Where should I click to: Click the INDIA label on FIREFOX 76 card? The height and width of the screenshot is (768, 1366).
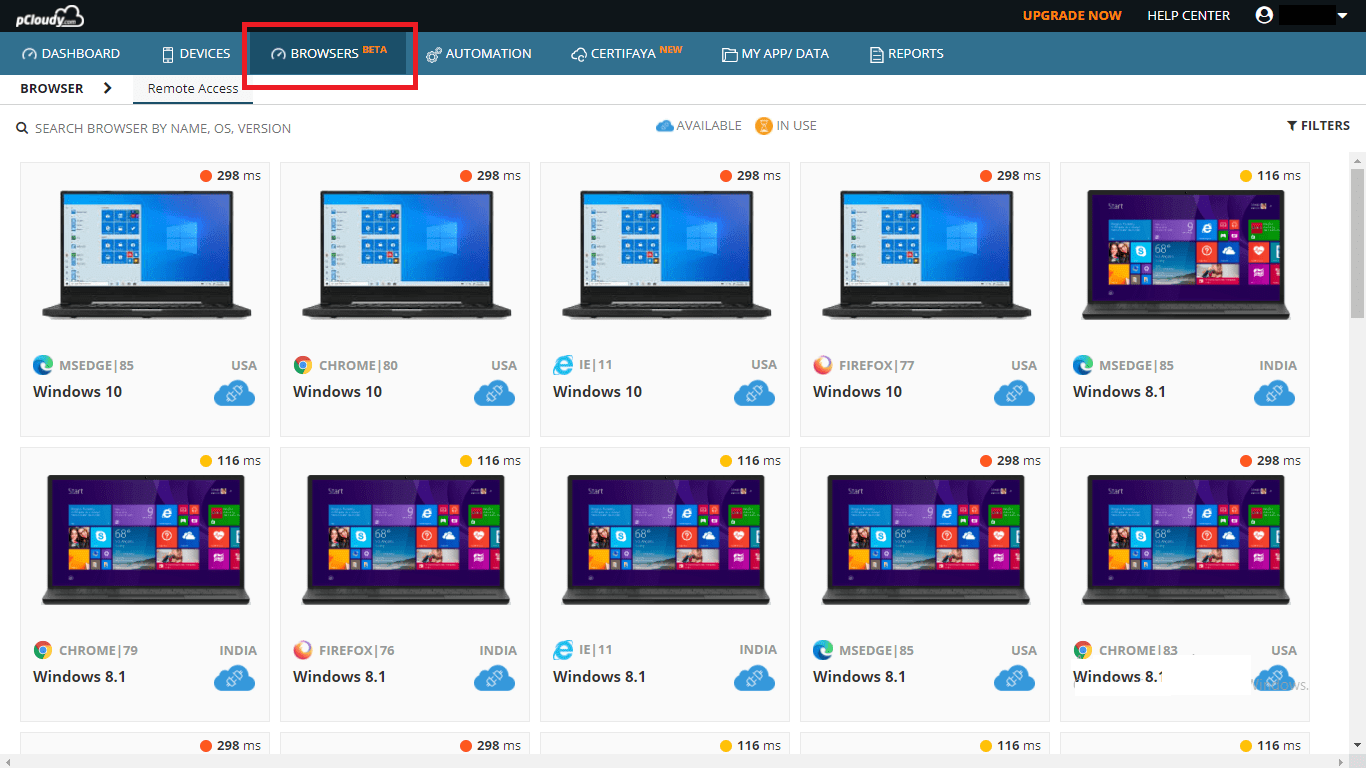[498, 651]
